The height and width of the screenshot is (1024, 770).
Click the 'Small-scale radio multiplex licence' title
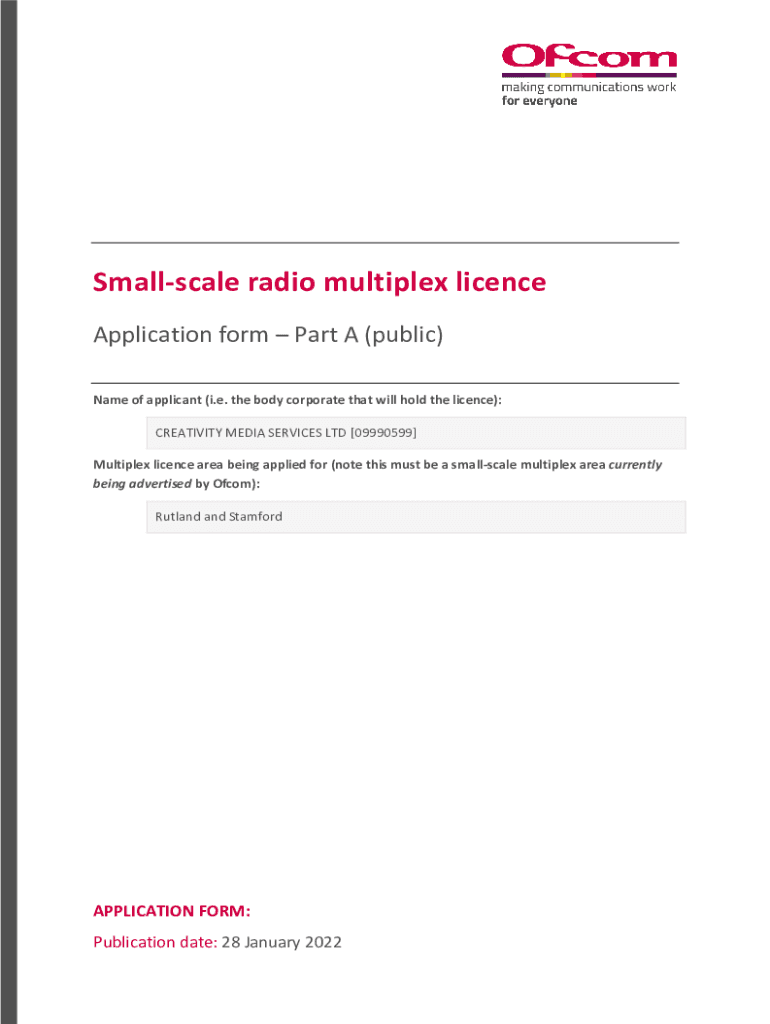319,283
